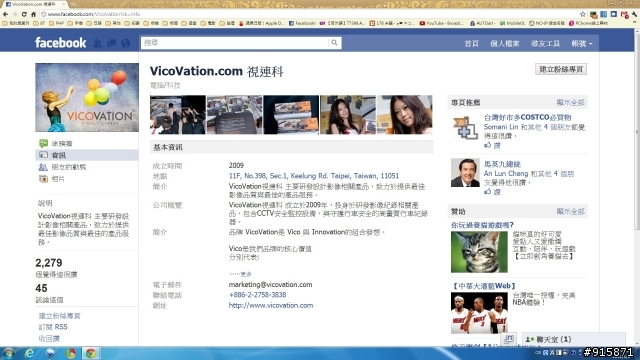Image resolution: width=640 pixels, height=360 pixels.
Task: Open chat popout icon beside 聊天室
Action: point(509,339)
